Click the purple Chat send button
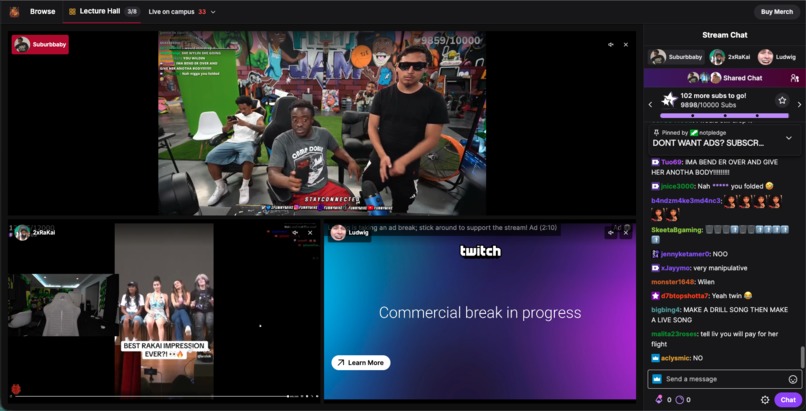806x411 pixels. 788,400
